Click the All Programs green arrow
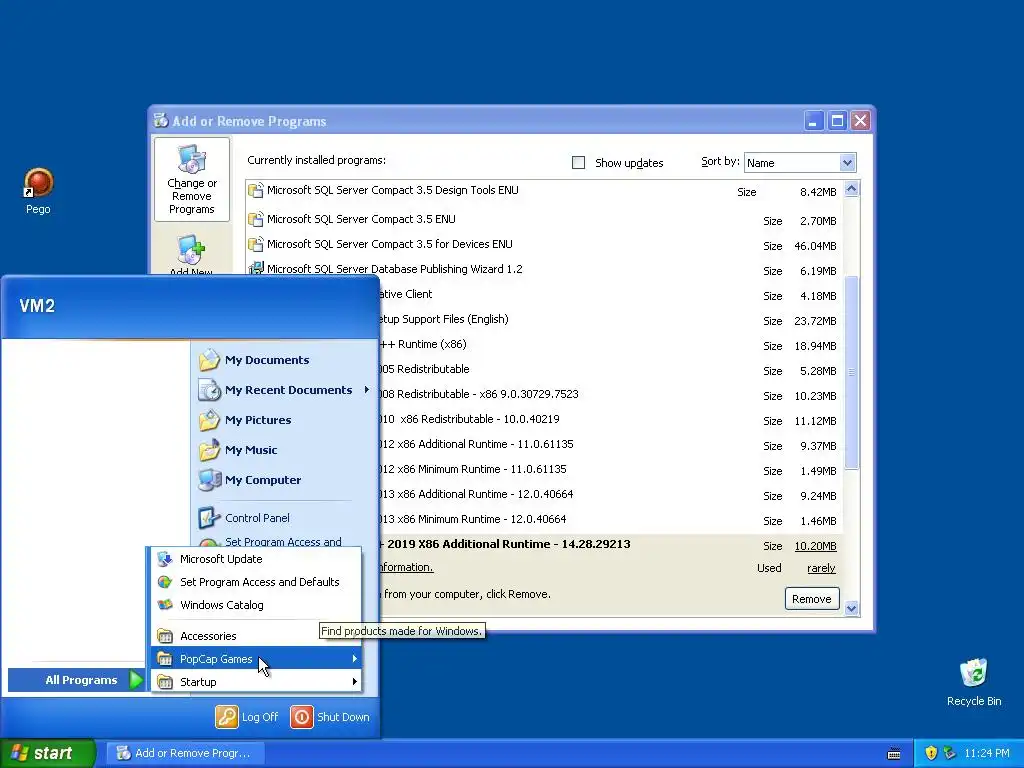 coord(136,680)
